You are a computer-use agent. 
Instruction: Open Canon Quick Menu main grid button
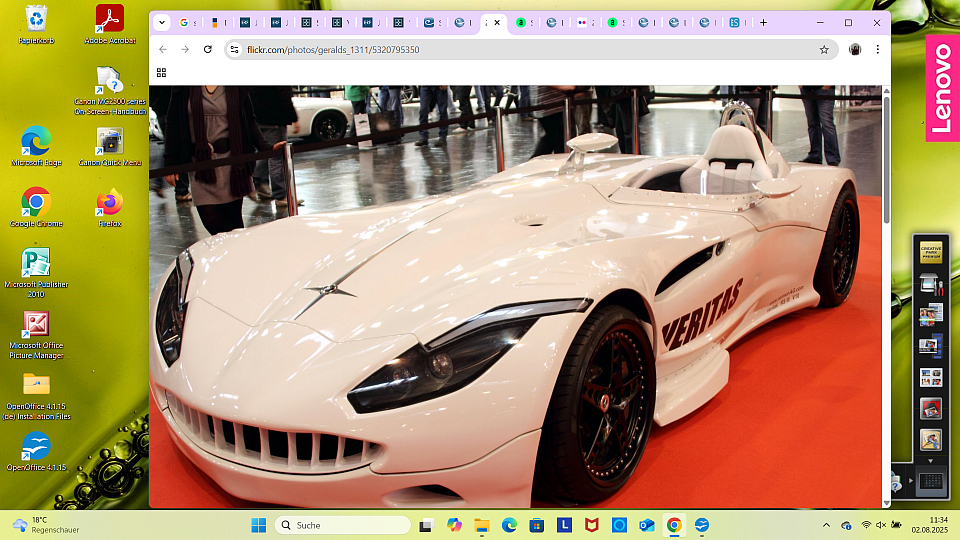(931, 481)
